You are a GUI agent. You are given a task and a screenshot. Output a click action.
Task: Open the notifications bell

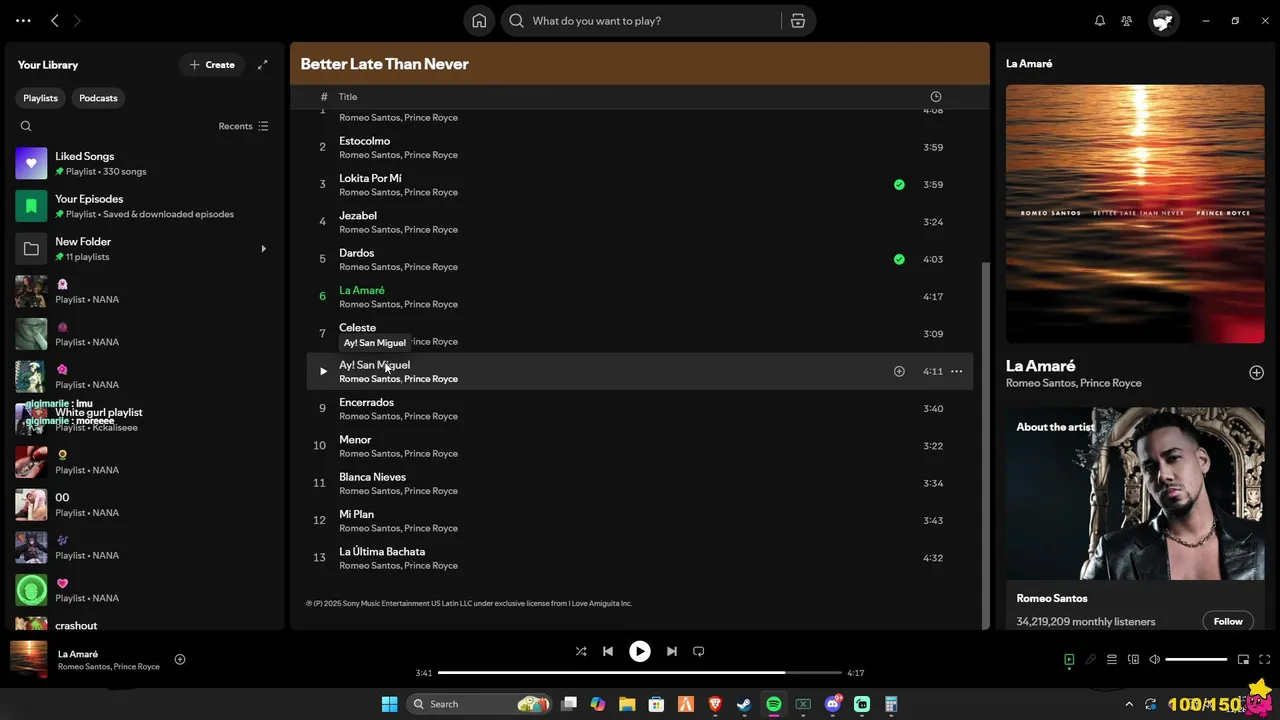(x=1100, y=21)
